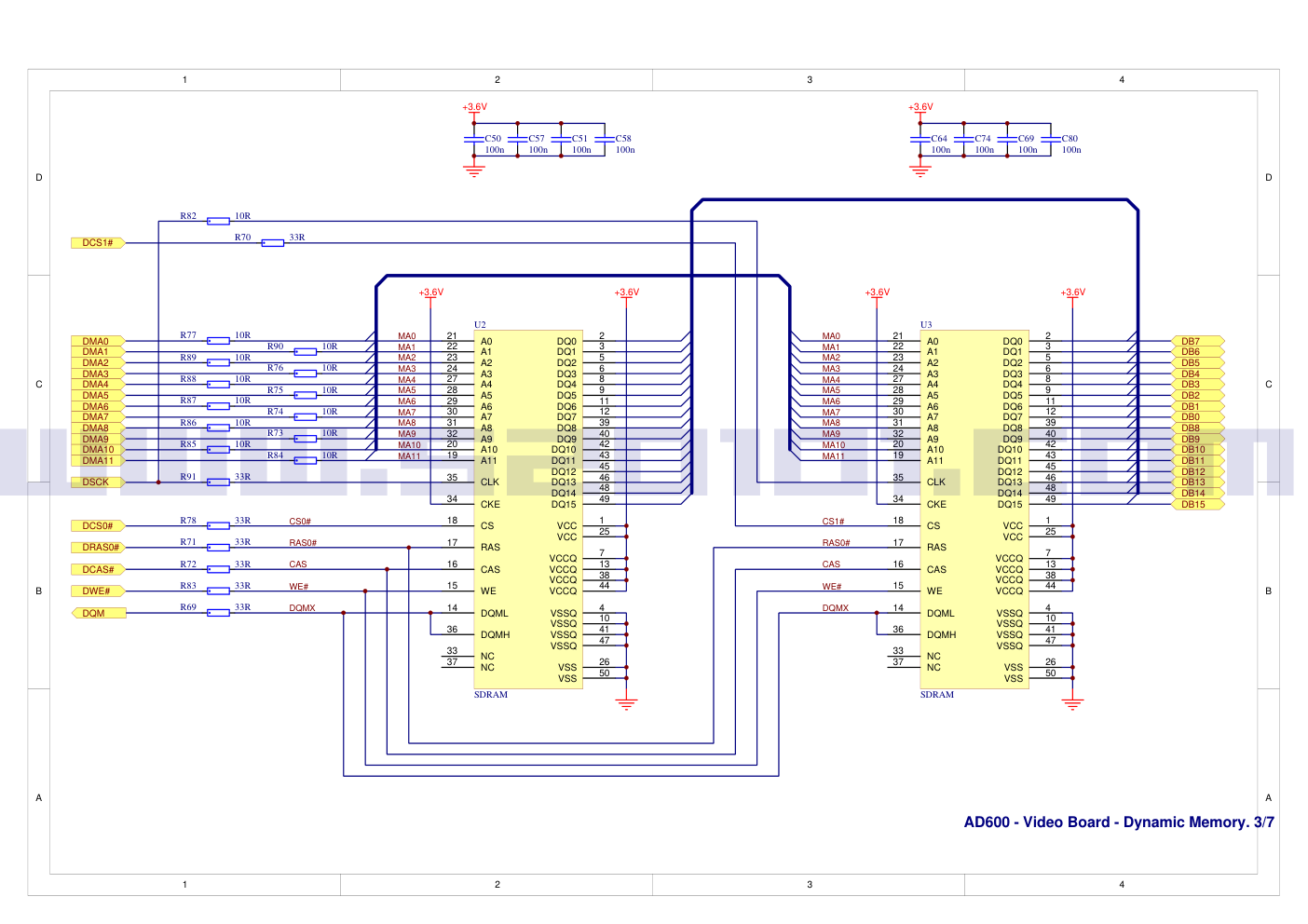
Task: Select resistor R71 designator
Action: point(188,542)
